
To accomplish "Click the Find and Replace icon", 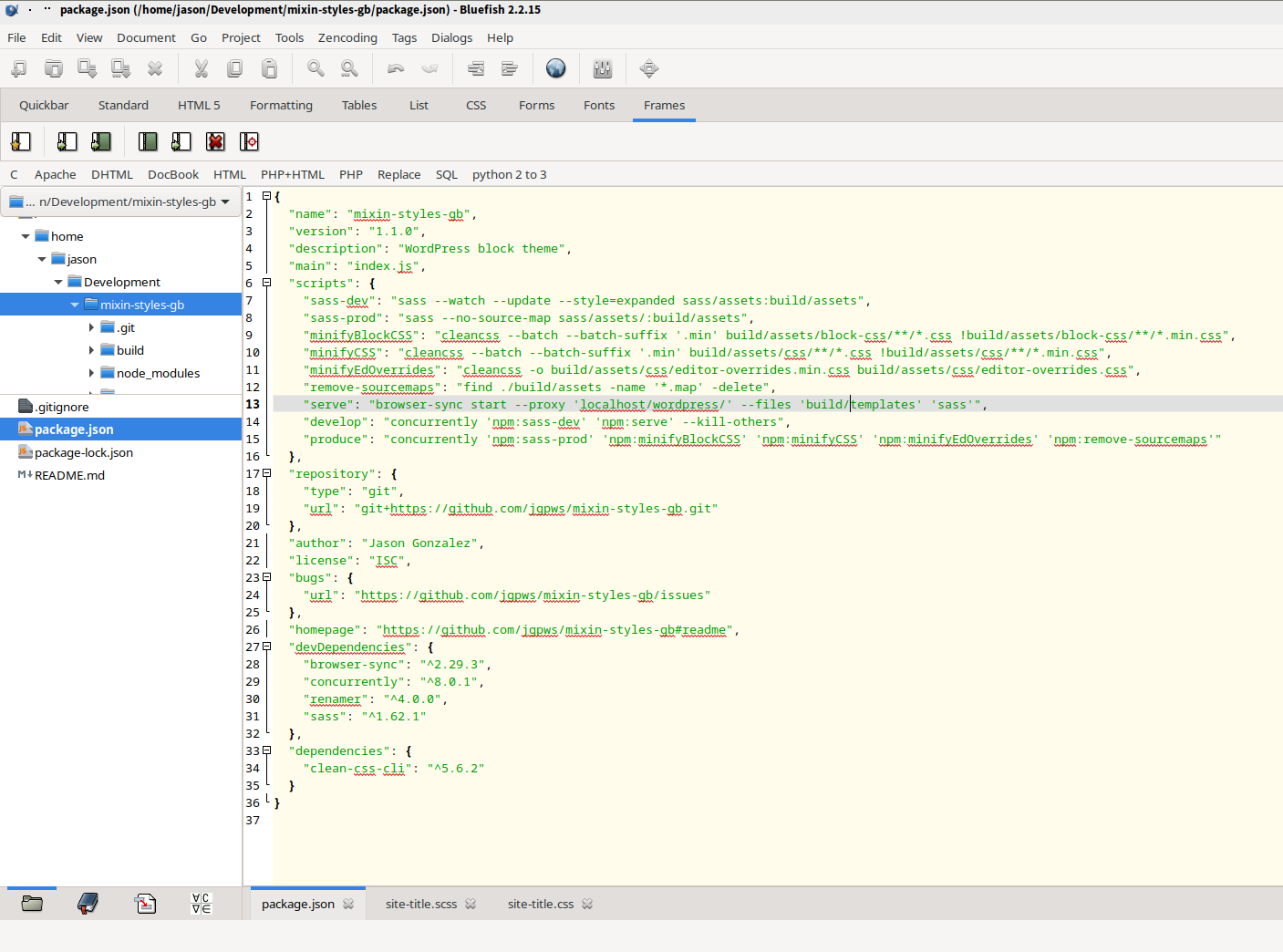I will (349, 68).
